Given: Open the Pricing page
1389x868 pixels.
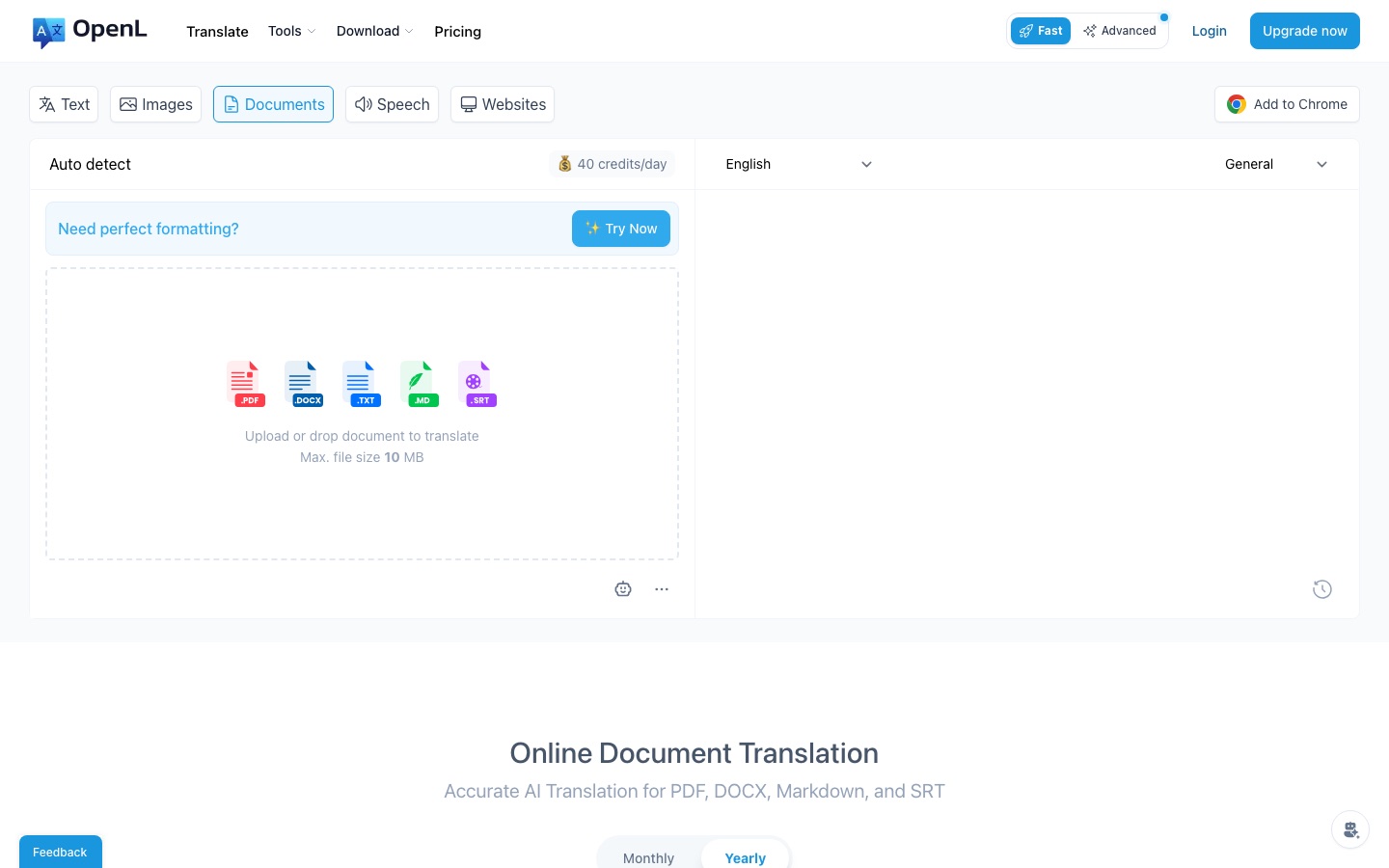Looking at the screenshot, I should point(457,32).
